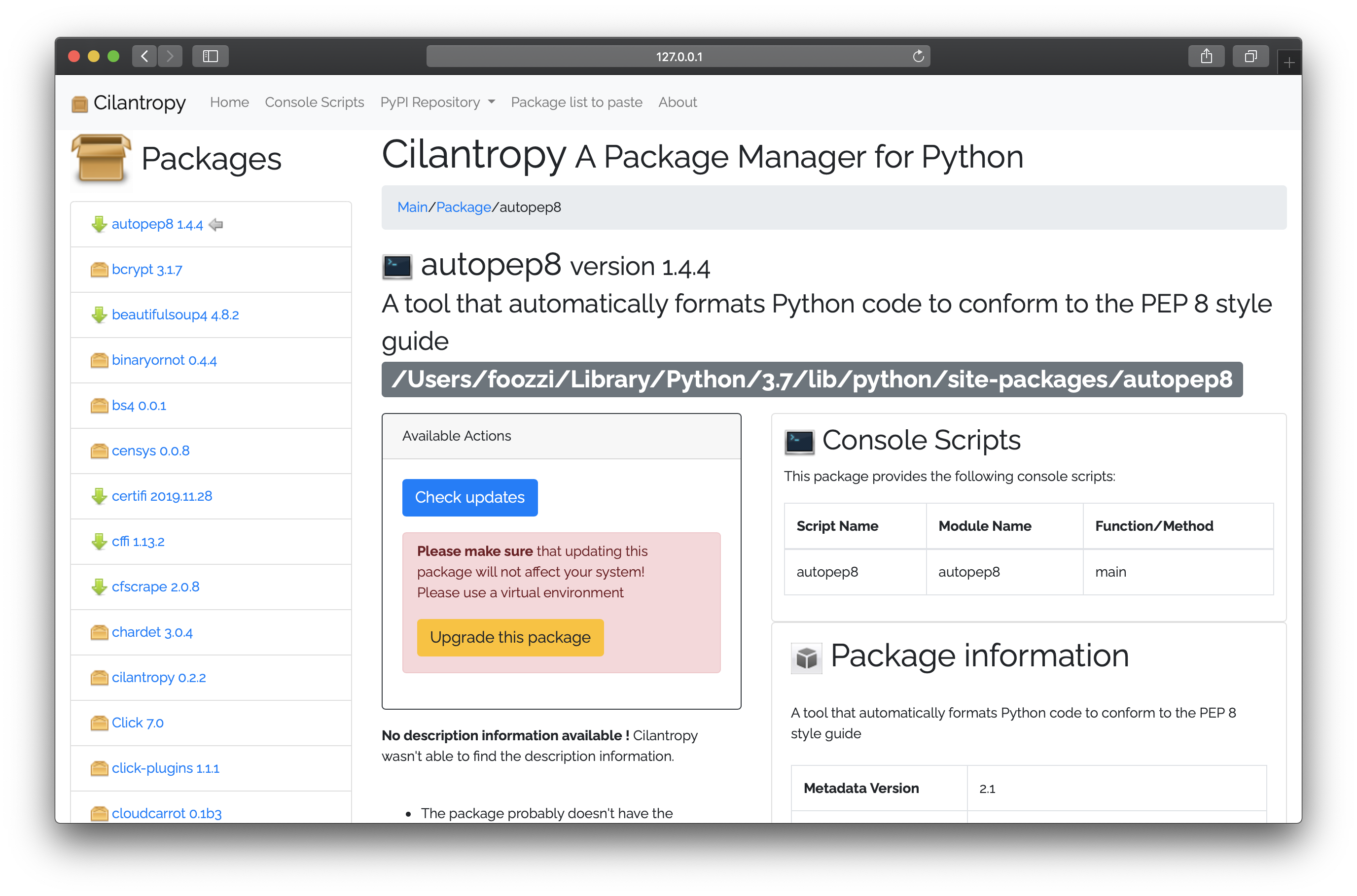Toggle the Safari sidebar button
This screenshot has height=896, width=1357.
pyautogui.click(x=211, y=56)
